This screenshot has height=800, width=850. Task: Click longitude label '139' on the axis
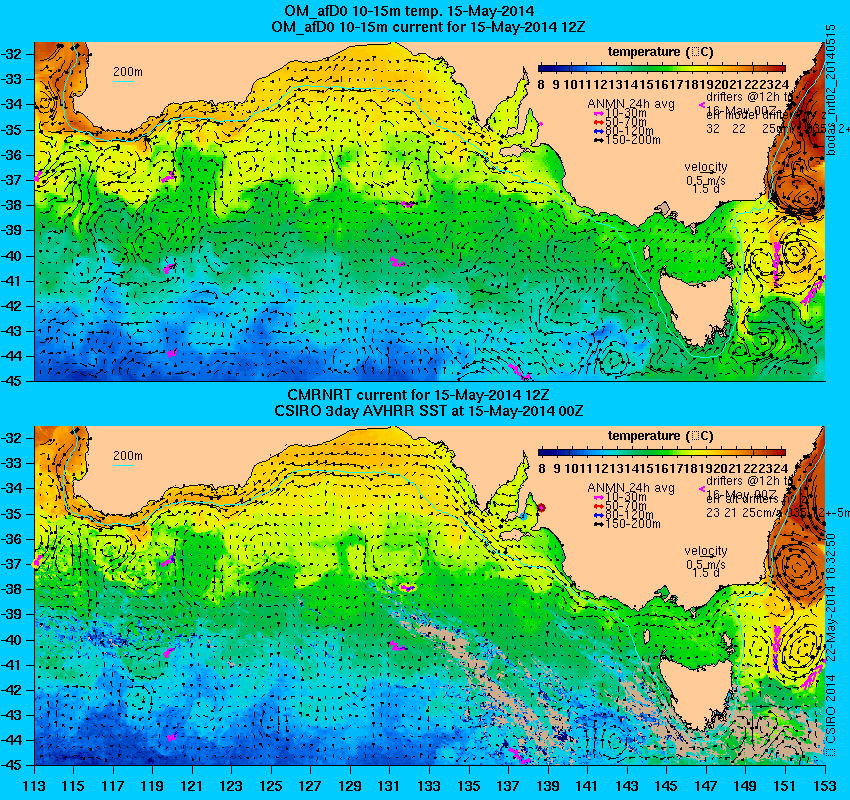pos(548,786)
